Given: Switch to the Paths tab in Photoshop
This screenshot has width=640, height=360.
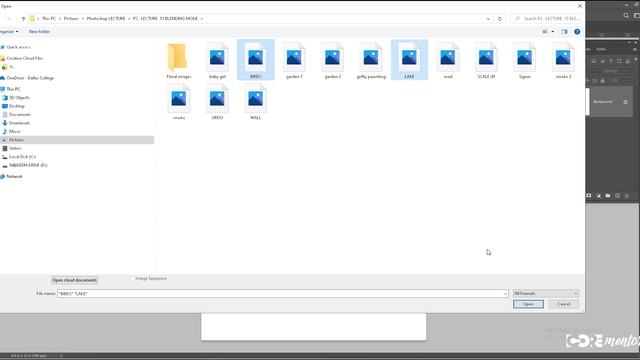Looking at the screenshot, I should pyautogui.click(x=601, y=49).
